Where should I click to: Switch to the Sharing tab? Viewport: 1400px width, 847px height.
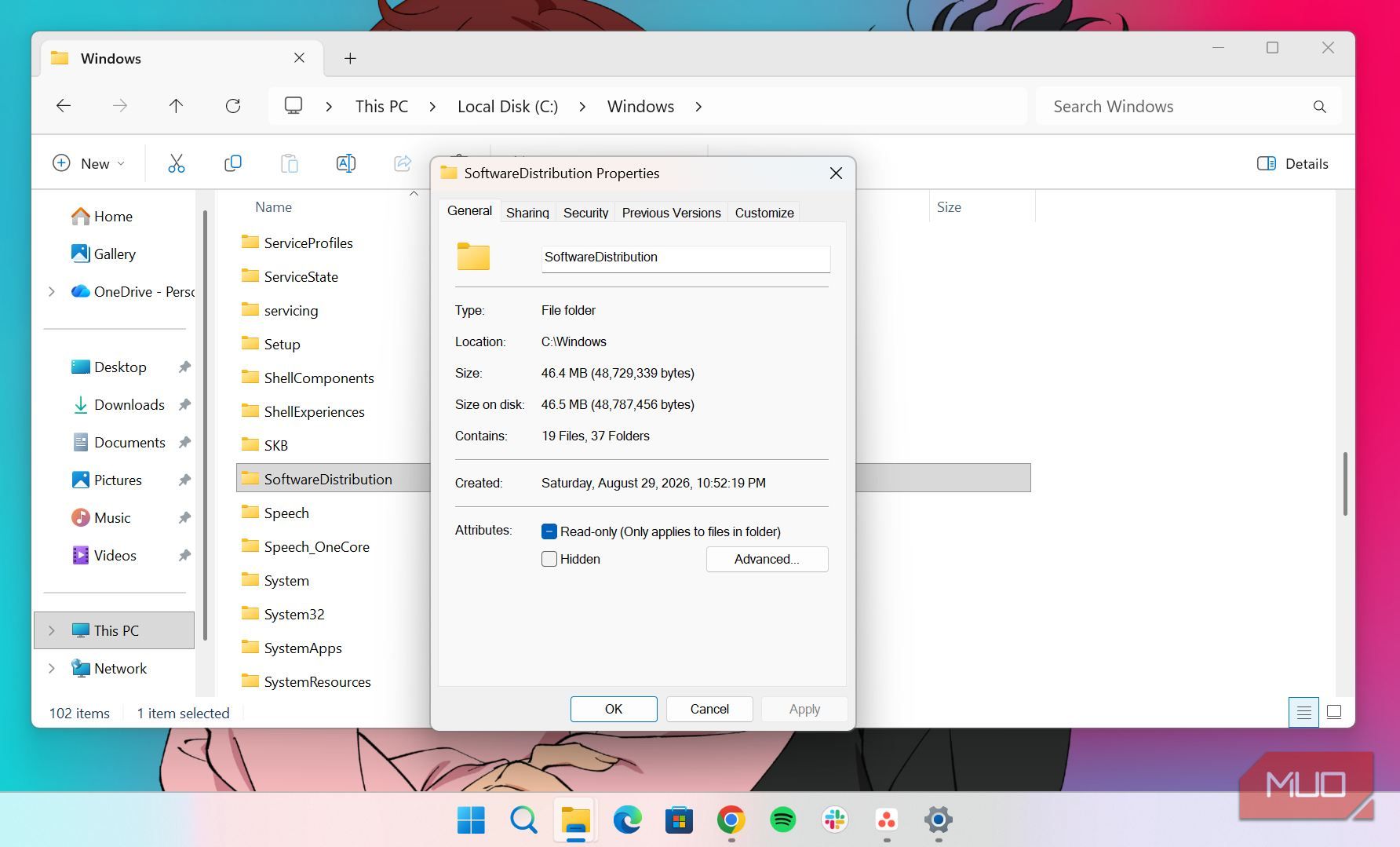tap(527, 213)
